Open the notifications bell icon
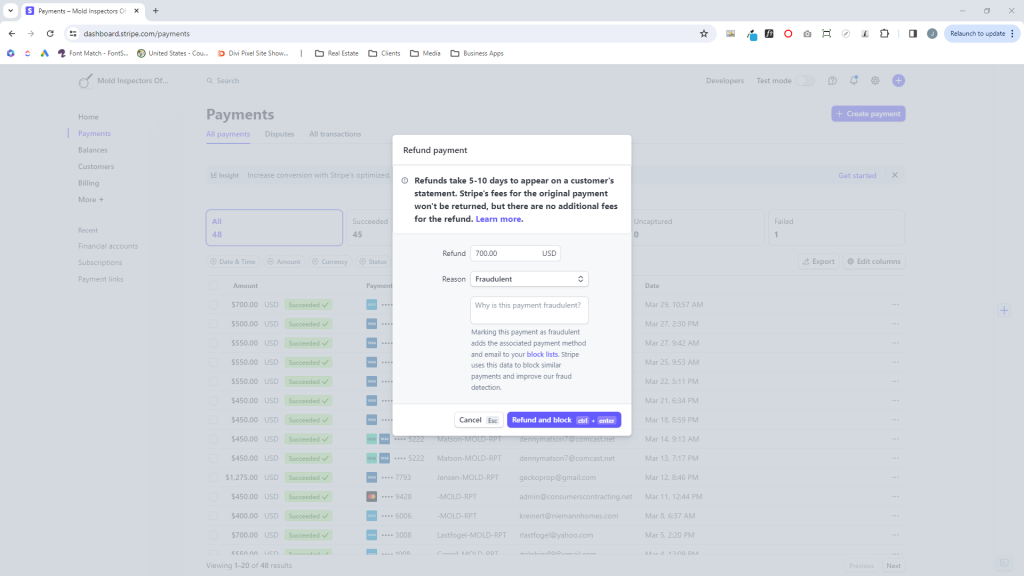The image size is (1024, 576). pyautogui.click(x=854, y=80)
